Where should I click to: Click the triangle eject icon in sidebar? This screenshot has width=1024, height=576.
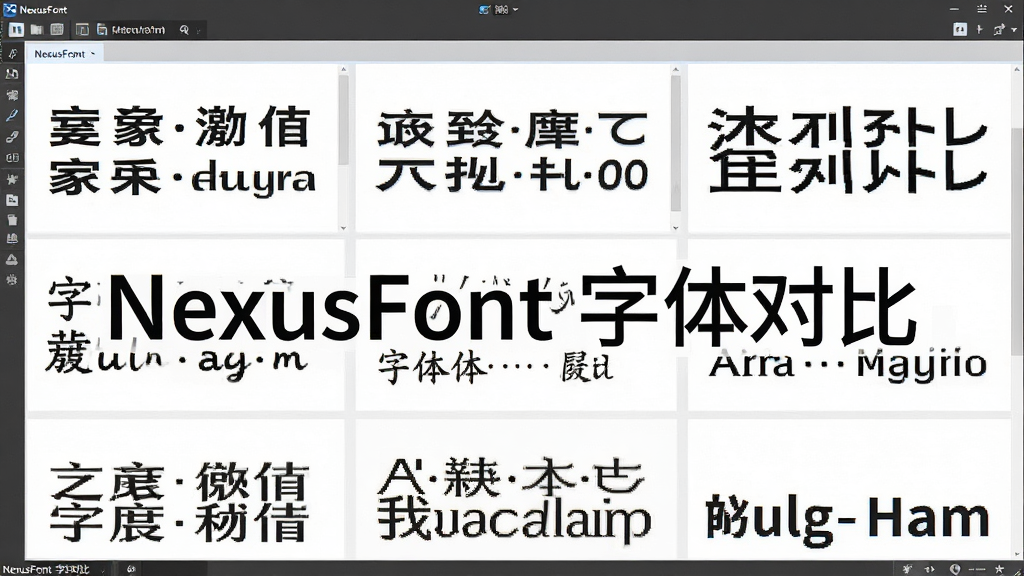point(12,259)
